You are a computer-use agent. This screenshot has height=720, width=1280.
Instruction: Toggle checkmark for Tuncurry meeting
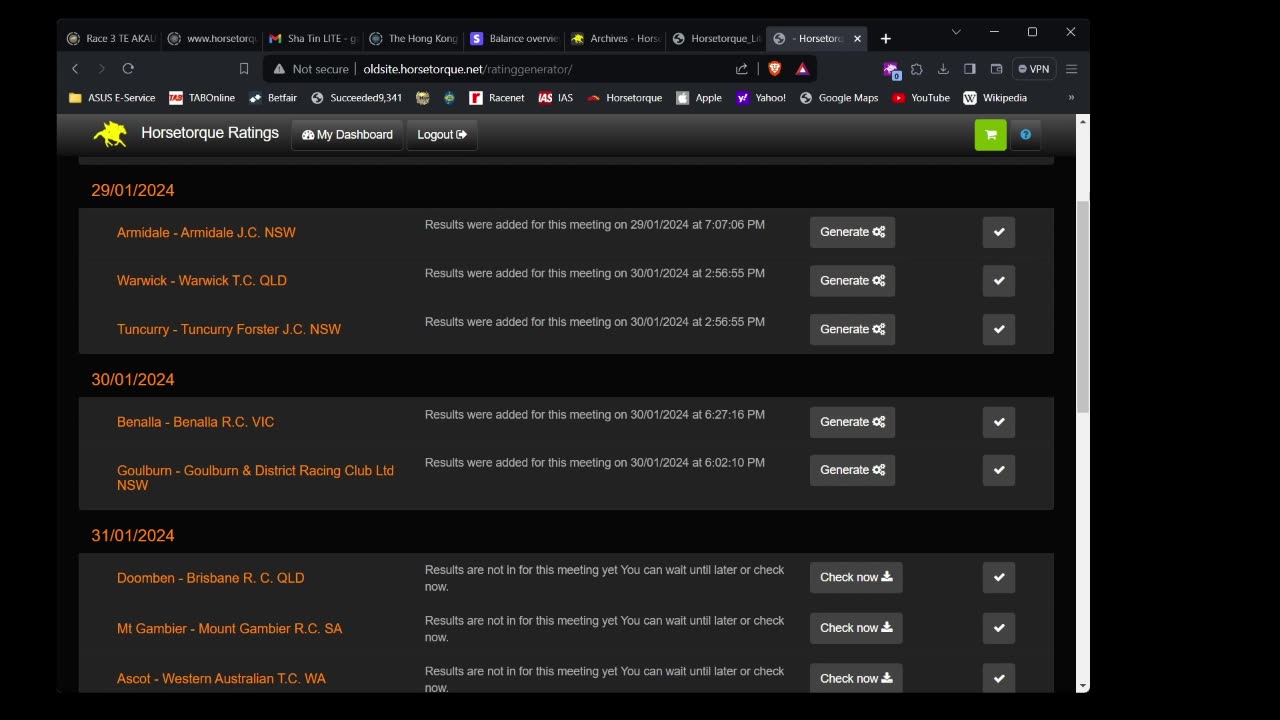[x=999, y=329]
